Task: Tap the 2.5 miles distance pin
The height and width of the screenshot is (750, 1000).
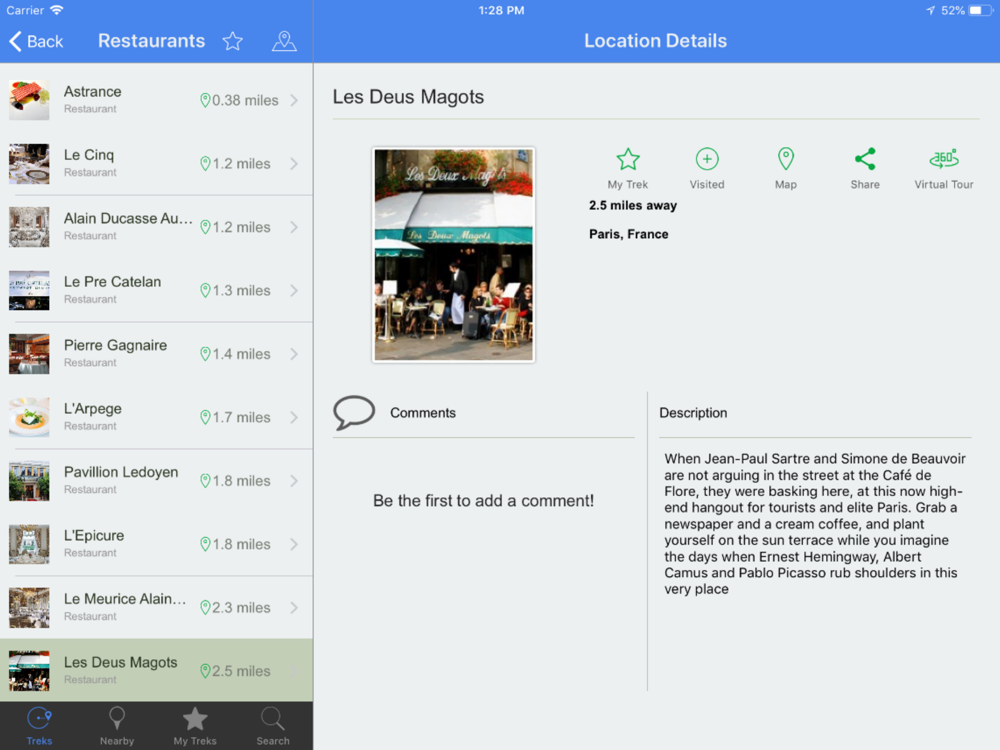Action: coord(205,671)
